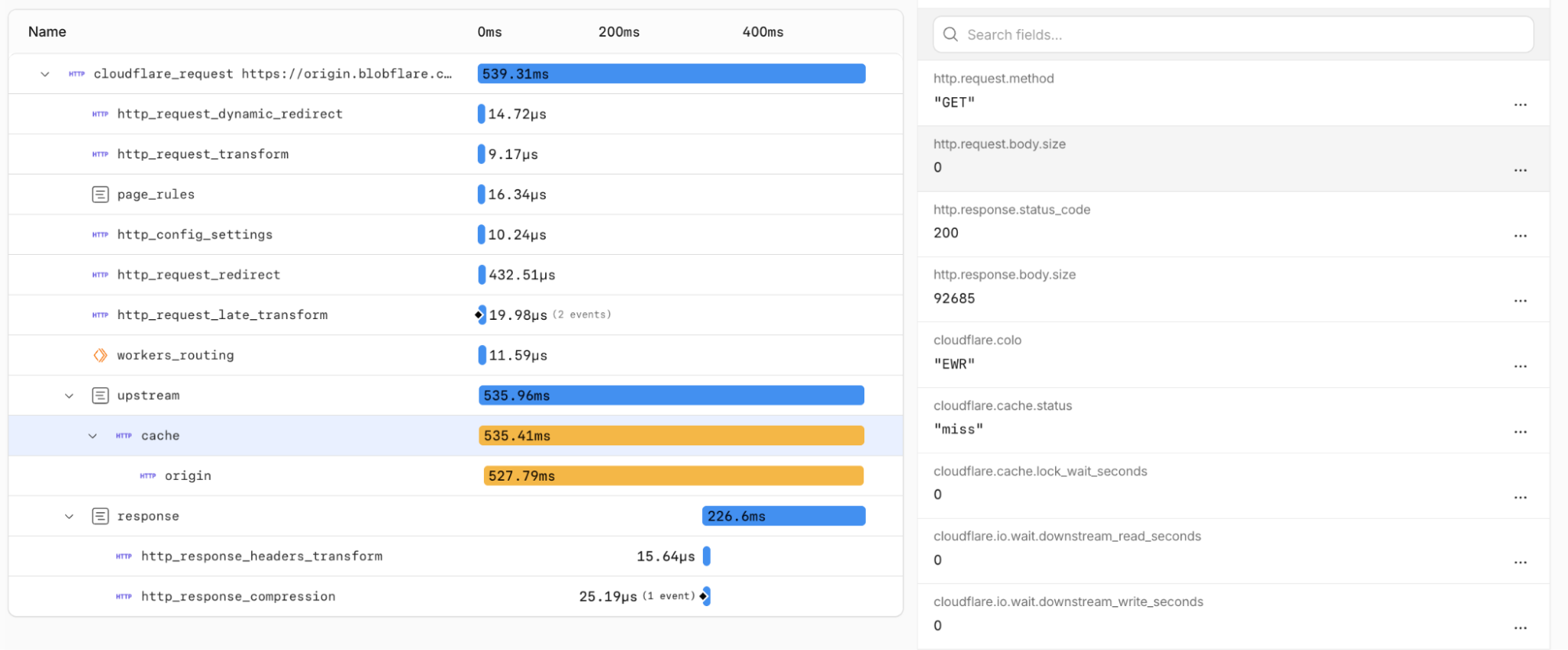The height and width of the screenshot is (650, 1568).
Task: Open options menu for http.request.method
Action: click(1520, 104)
